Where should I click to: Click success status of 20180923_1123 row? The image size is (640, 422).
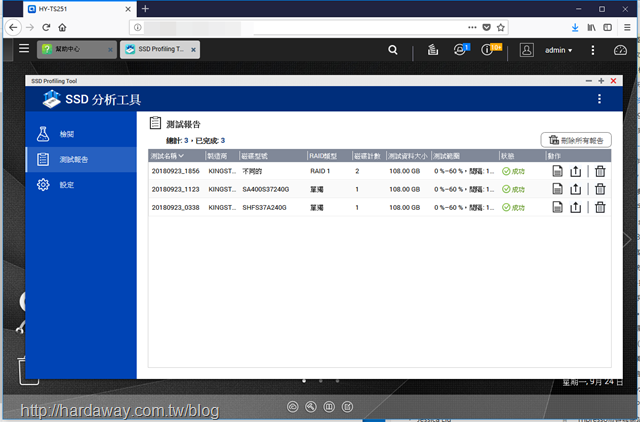coord(513,189)
